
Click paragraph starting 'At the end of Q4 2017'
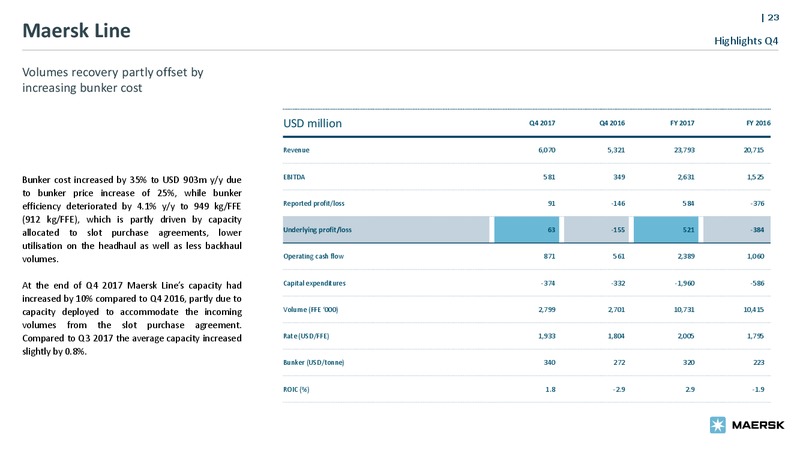(x=132, y=318)
